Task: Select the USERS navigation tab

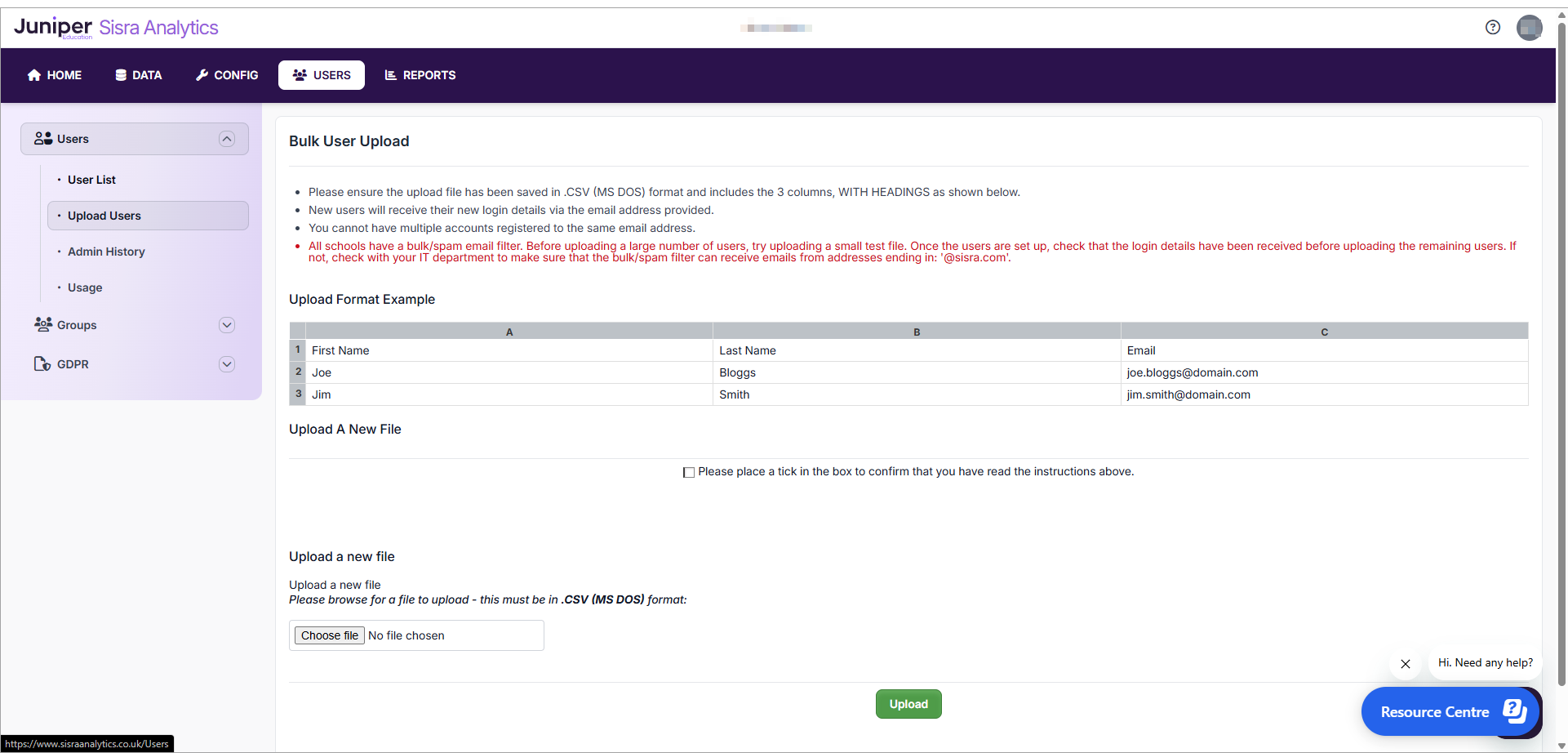Action: (322, 75)
